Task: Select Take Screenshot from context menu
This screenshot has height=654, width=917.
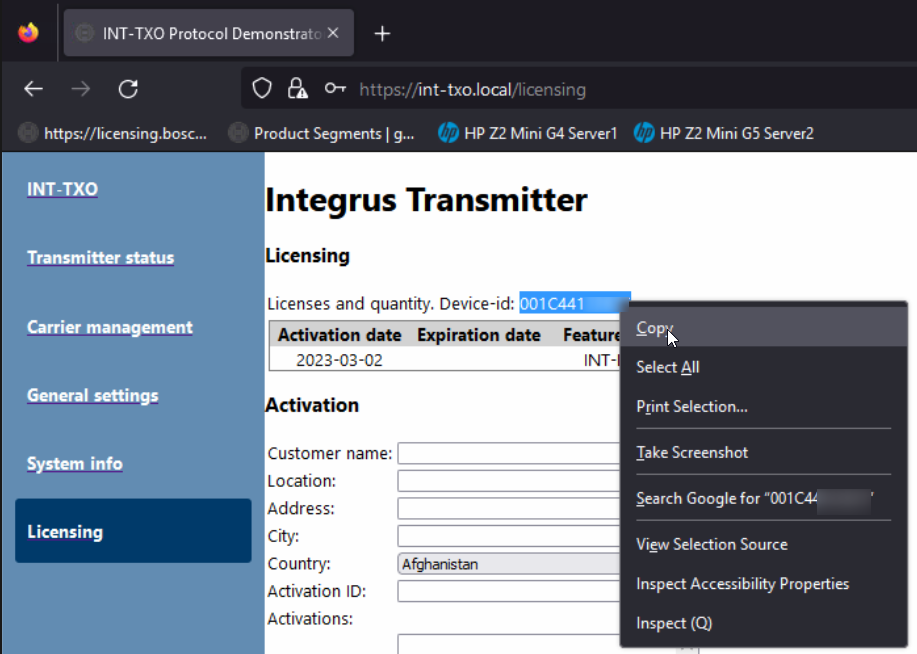Action: 692,453
